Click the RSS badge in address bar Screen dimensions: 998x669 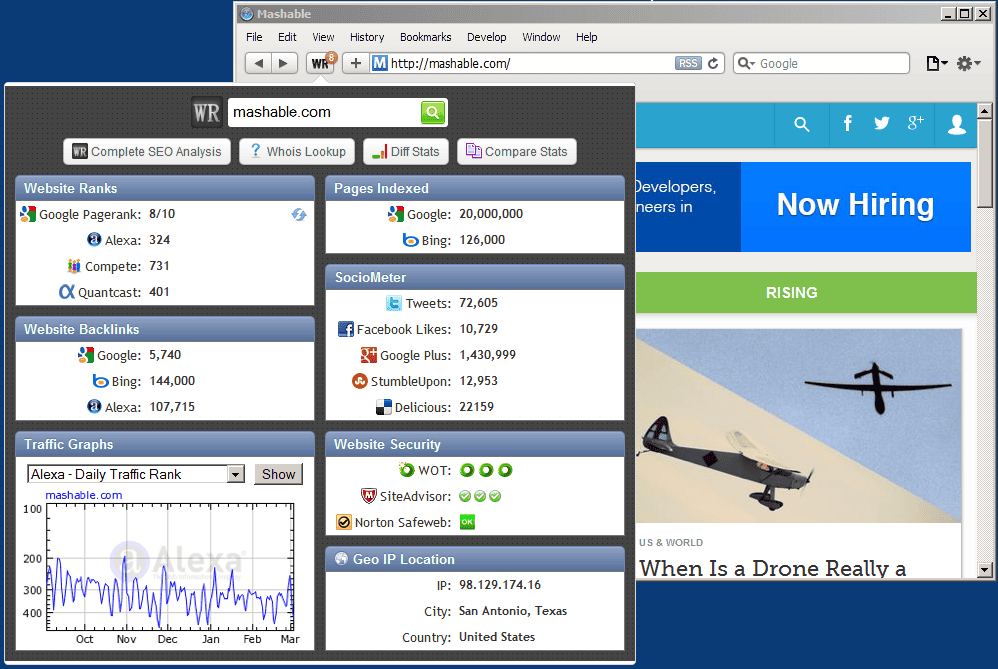click(688, 63)
